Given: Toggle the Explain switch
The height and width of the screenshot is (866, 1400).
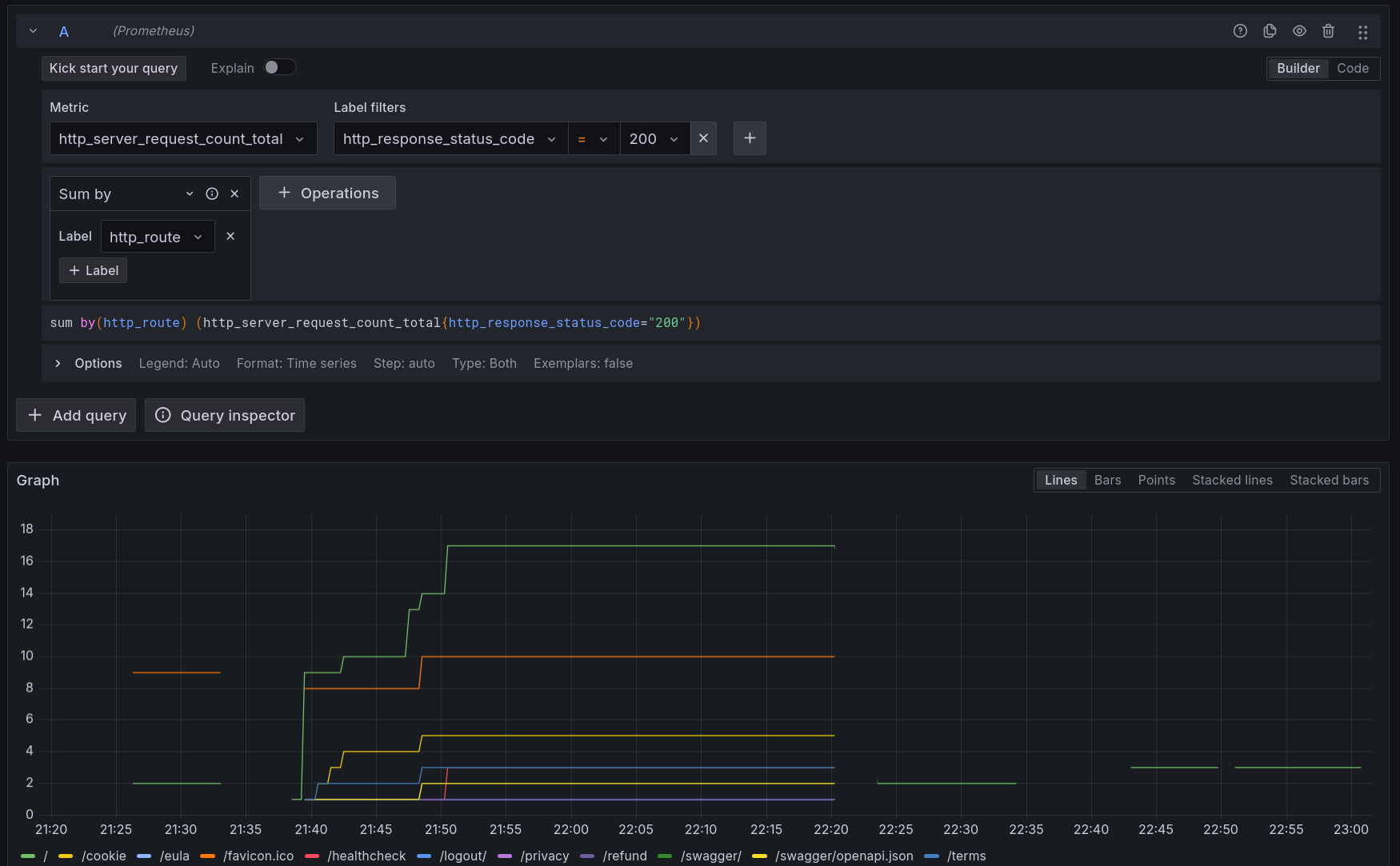Looking at the screenshot, I should pos(280,68).
